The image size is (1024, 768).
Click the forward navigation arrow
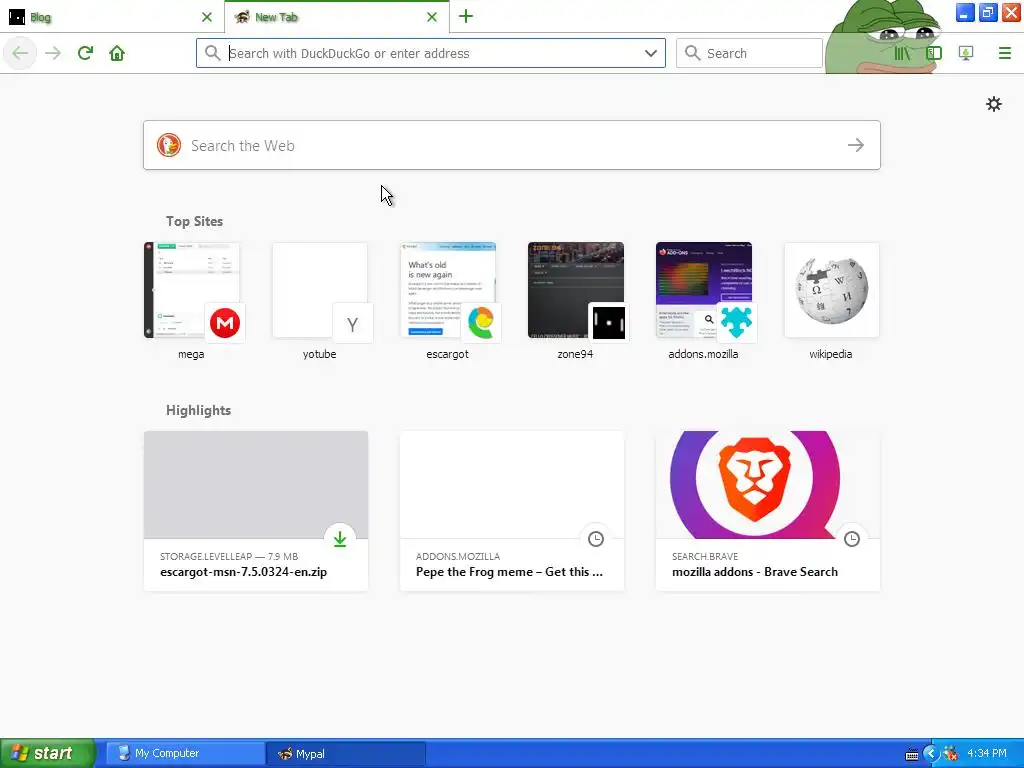tap(53, 53)
